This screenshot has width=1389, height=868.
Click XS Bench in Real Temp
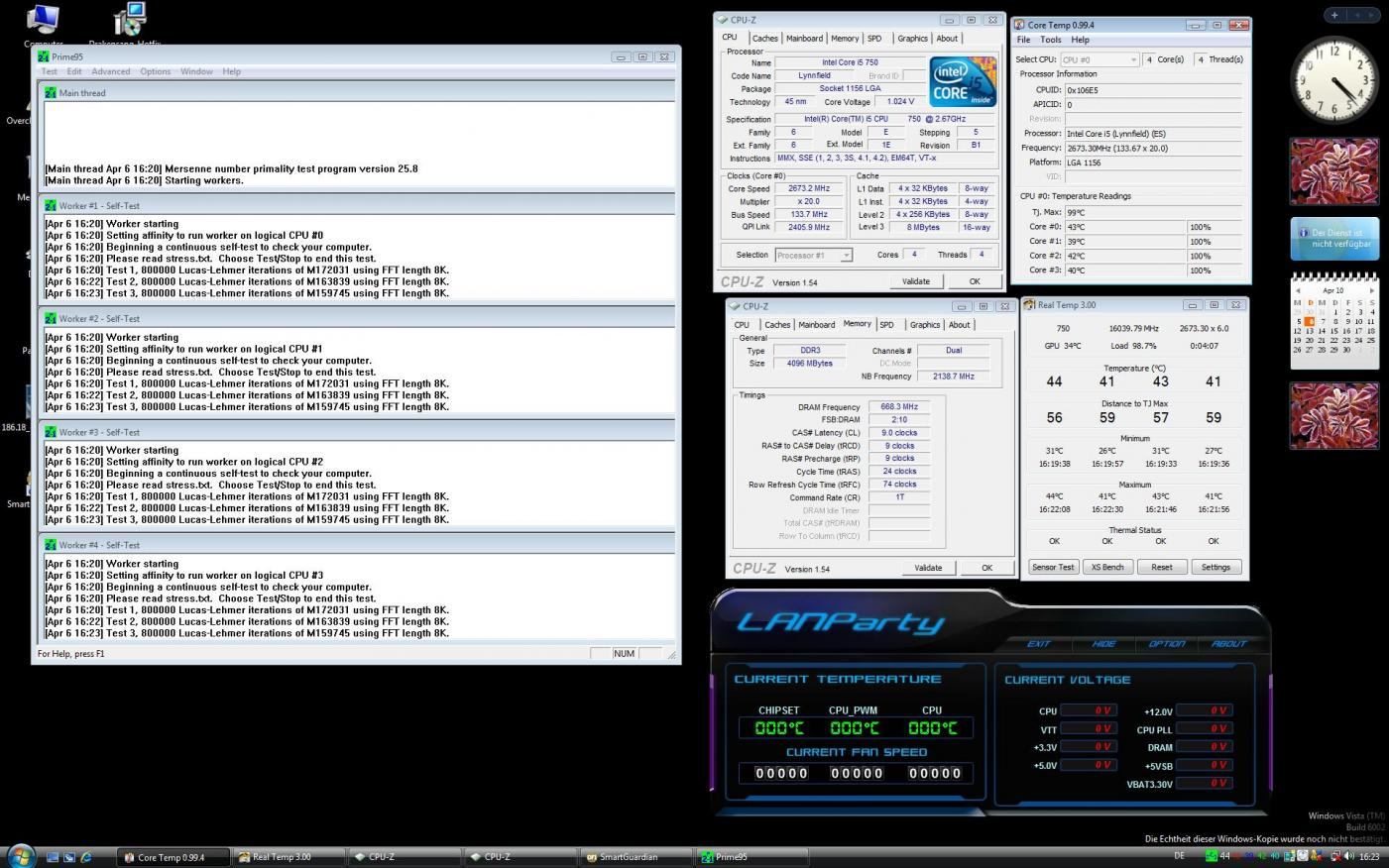[1107, 567]
